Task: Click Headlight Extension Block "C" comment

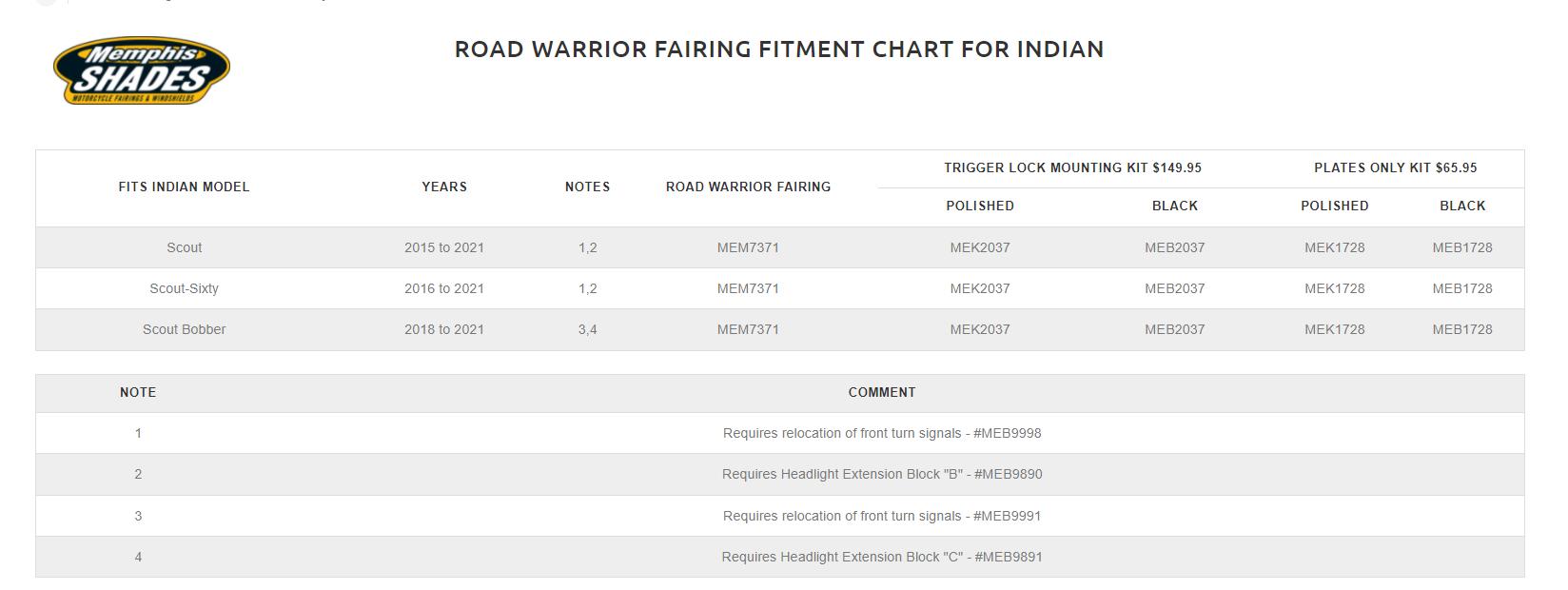Action: tap(881, 557)
